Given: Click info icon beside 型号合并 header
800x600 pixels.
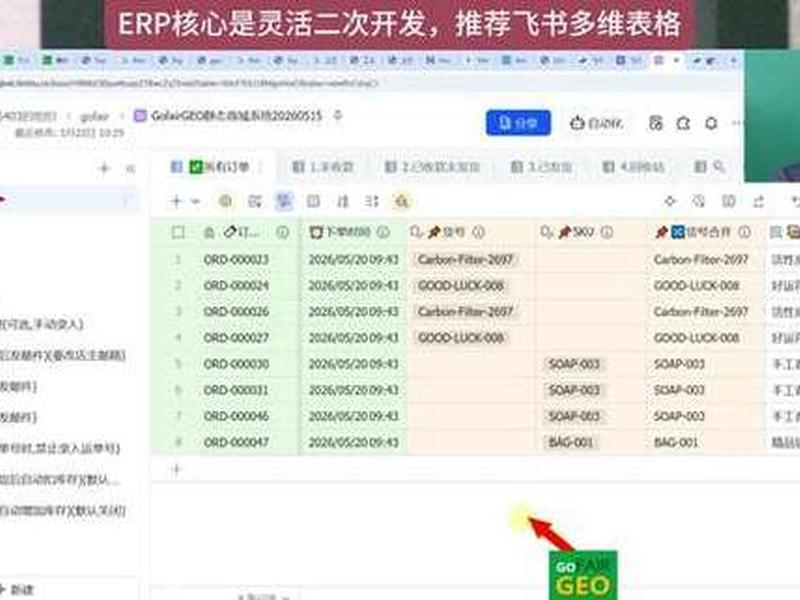Looking at the screenshot, I should [744, 233].
